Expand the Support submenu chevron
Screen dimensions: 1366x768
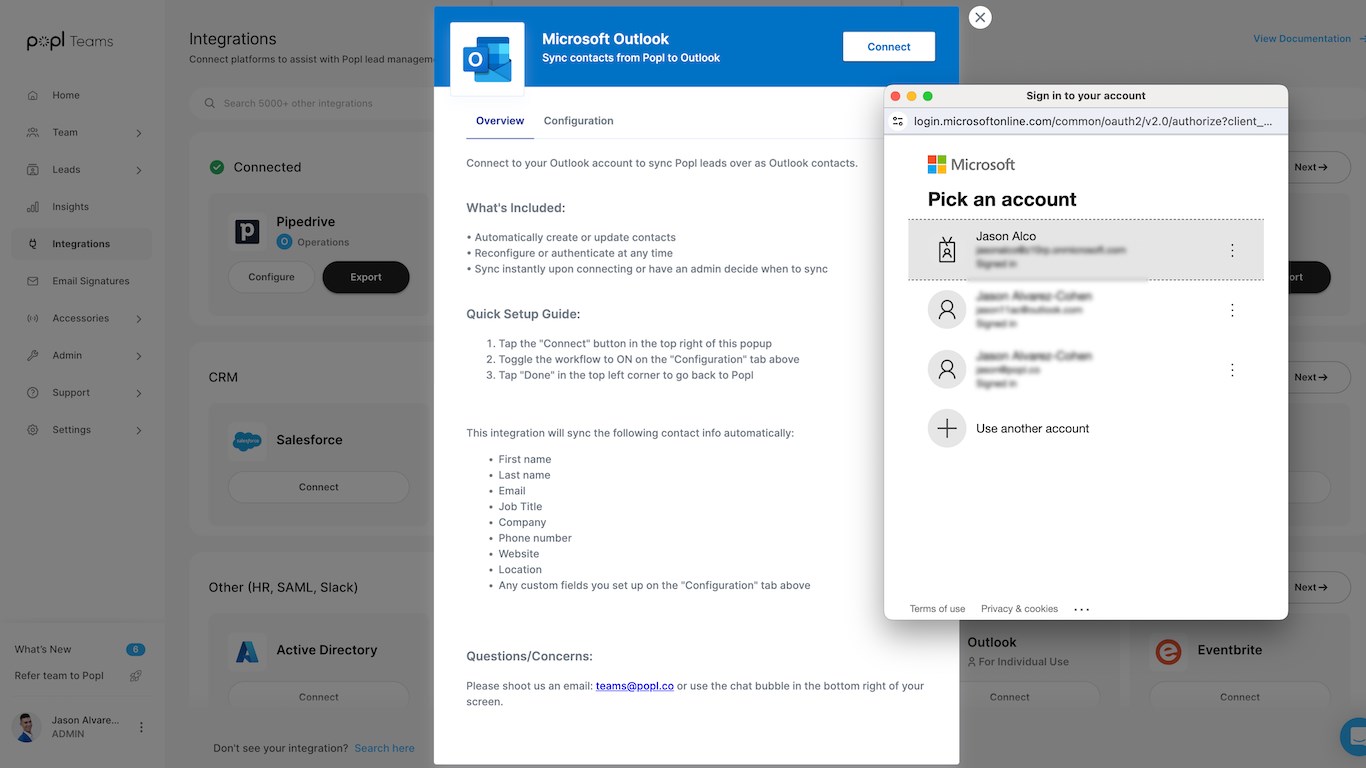click(x=139, y=393)
